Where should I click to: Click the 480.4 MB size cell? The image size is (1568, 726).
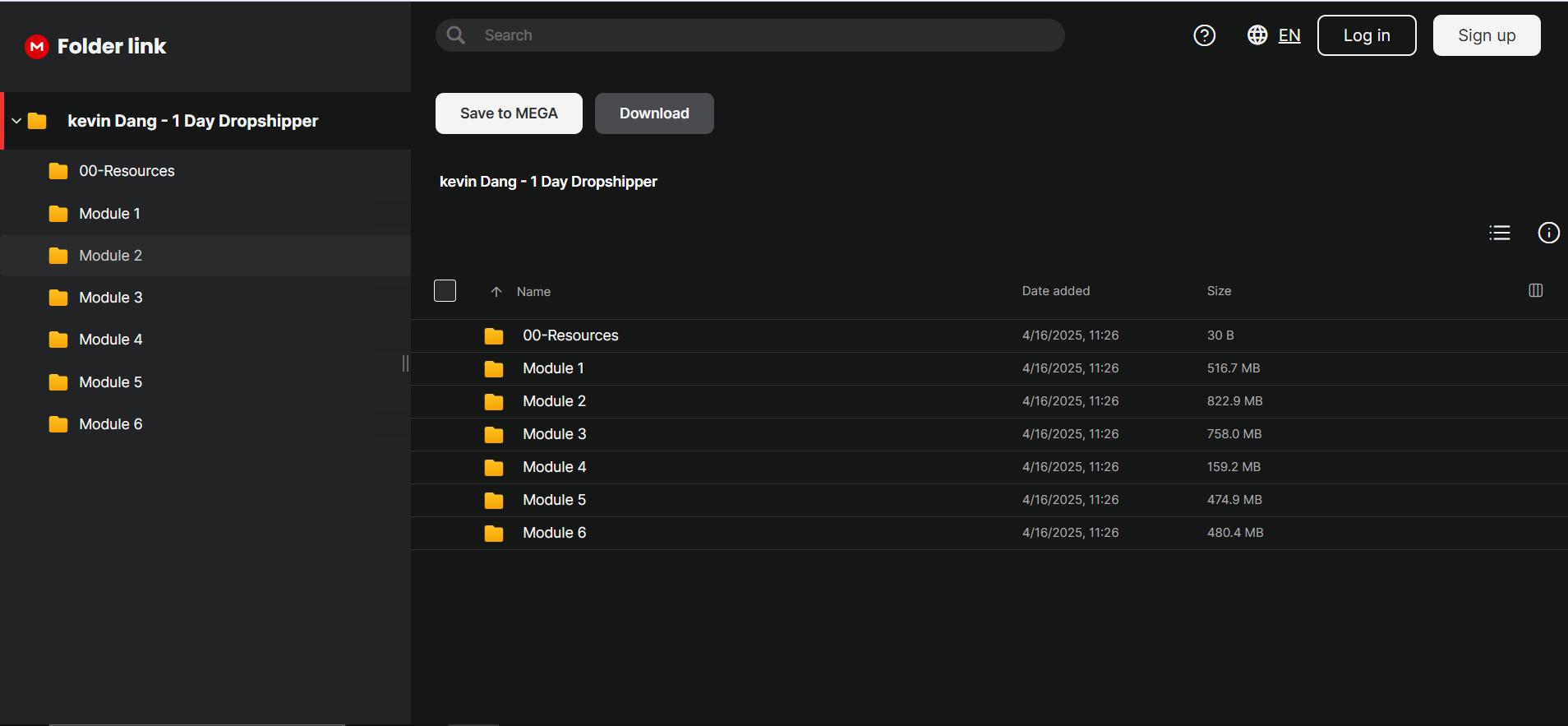pyautogui.click(x=1235, y=533)
